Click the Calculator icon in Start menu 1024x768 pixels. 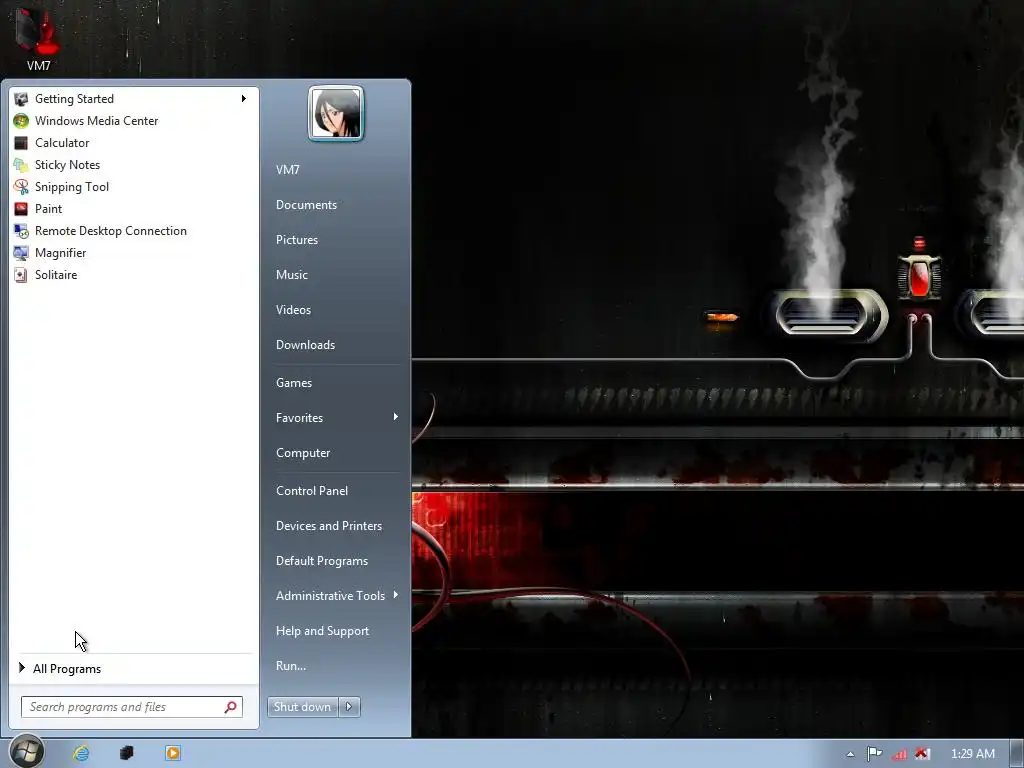point(21,143)
